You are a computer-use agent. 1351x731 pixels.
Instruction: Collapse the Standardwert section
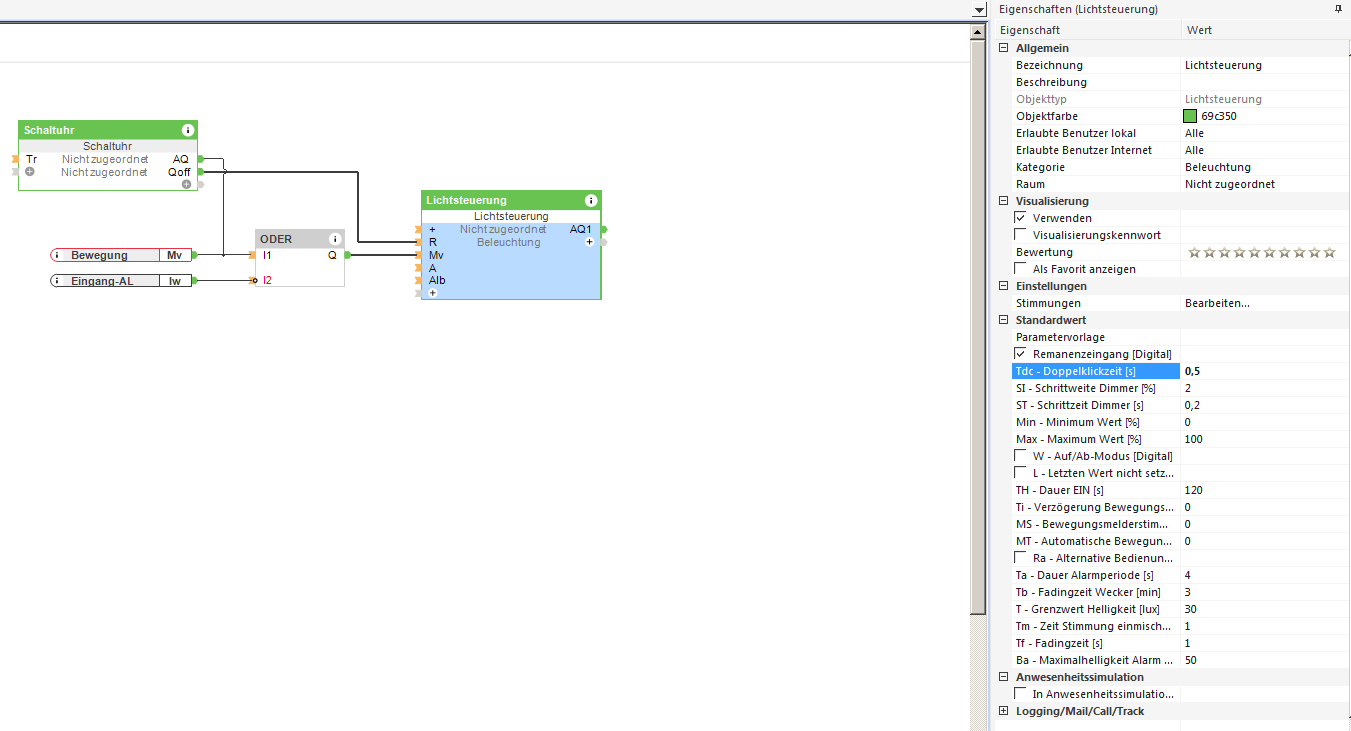click(x=1004, y=320)
